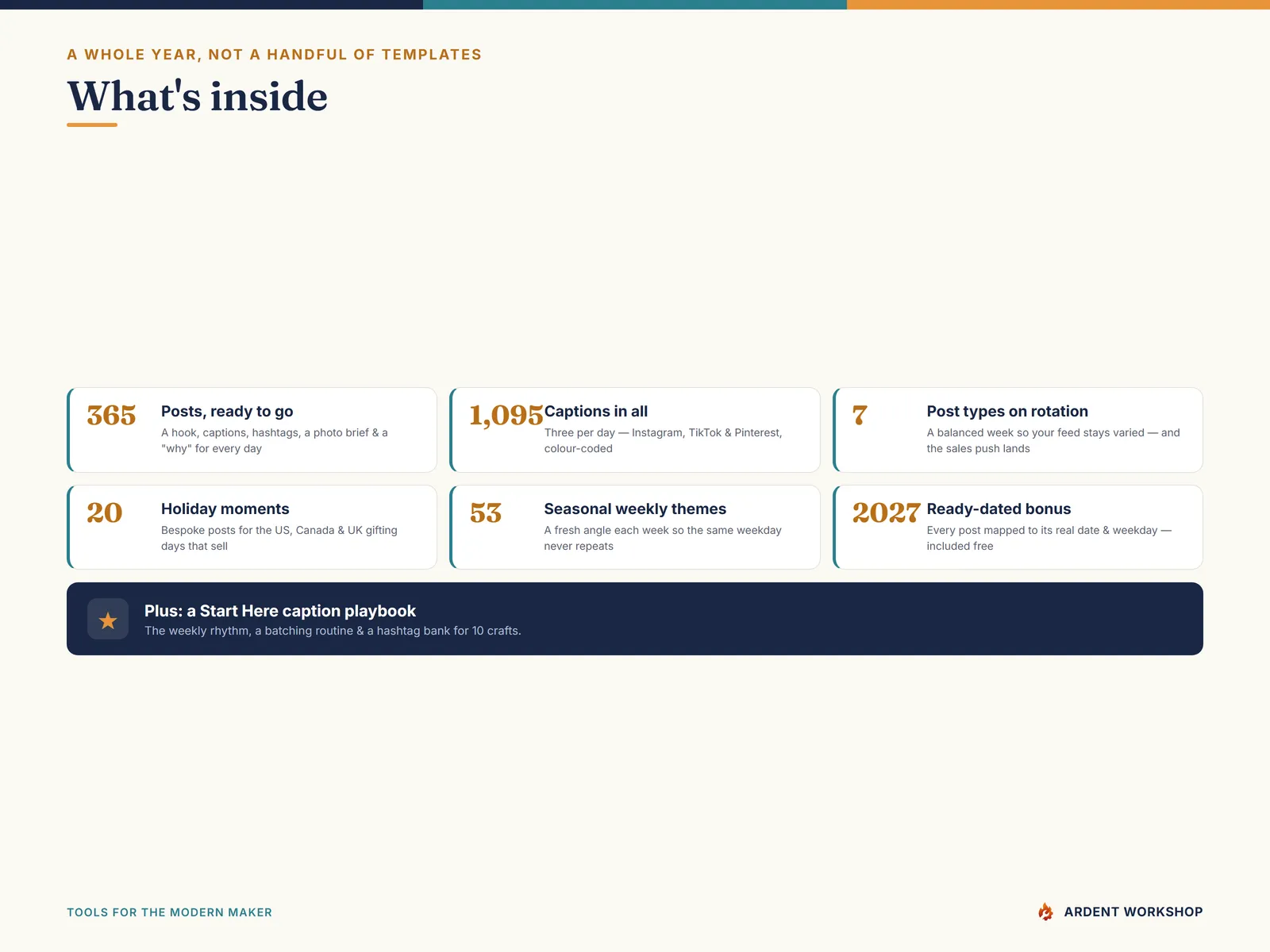Click the 1,095 Captions in all card
The height and width of the screenshot is (952, 1270).
(634, 430)
